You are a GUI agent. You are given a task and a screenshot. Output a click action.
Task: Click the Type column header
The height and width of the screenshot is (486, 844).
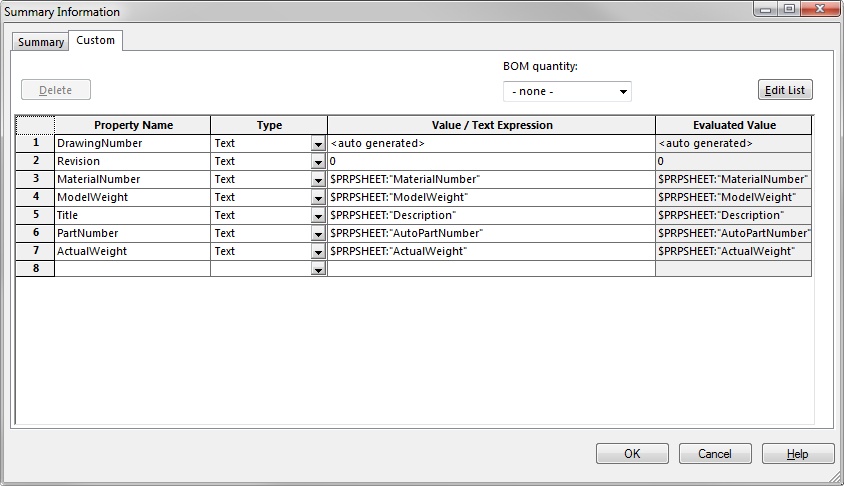click(269, 125)
